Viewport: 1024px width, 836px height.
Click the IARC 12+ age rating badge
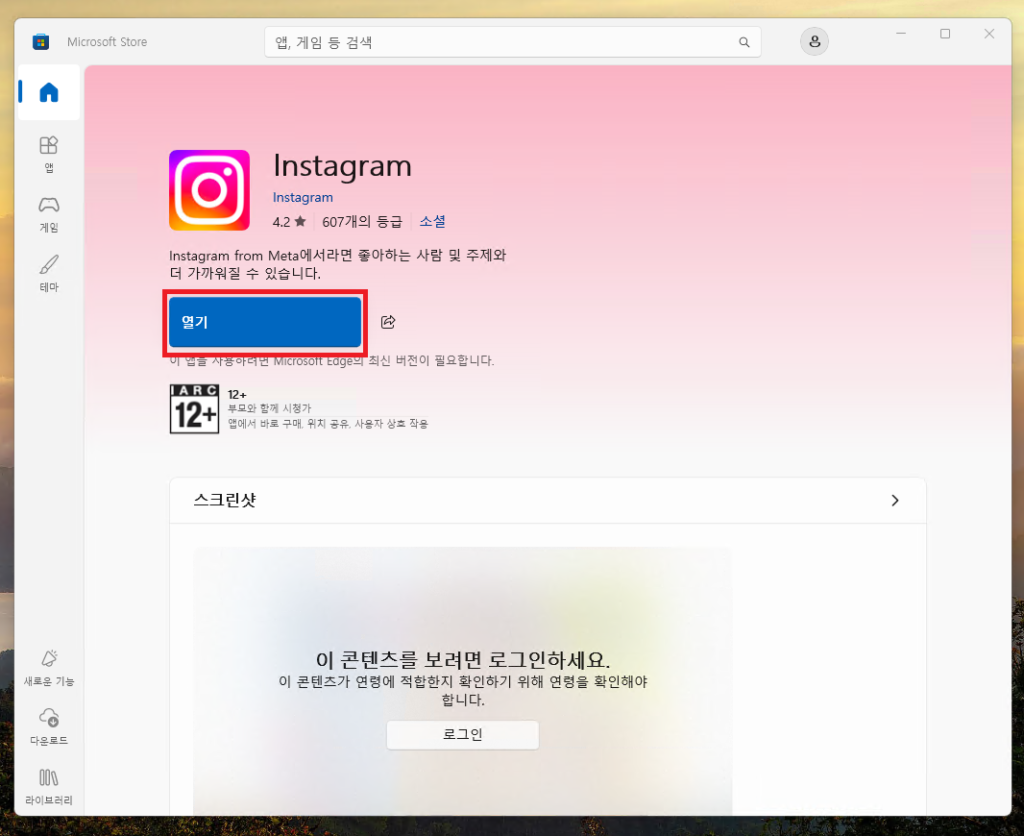(194, 409)
